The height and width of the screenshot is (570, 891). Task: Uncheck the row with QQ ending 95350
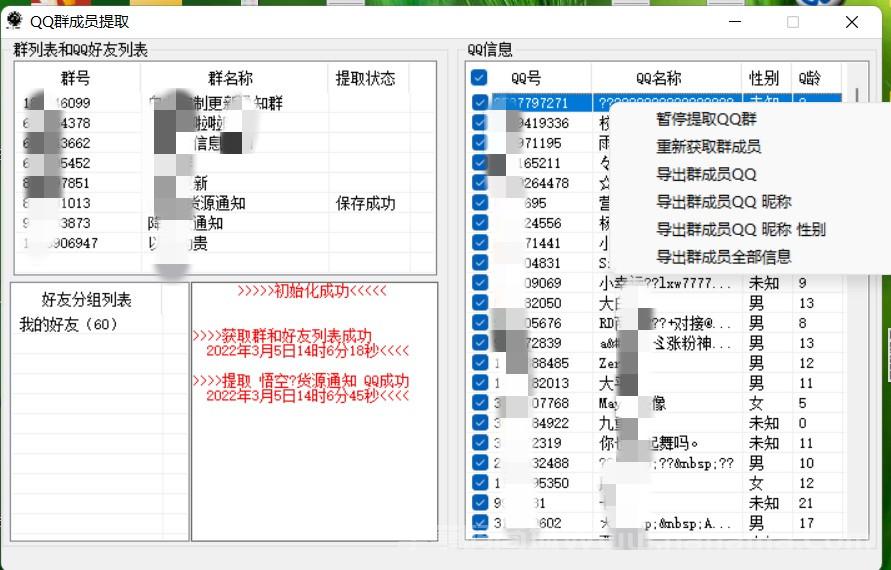click(x=480, y=482)
